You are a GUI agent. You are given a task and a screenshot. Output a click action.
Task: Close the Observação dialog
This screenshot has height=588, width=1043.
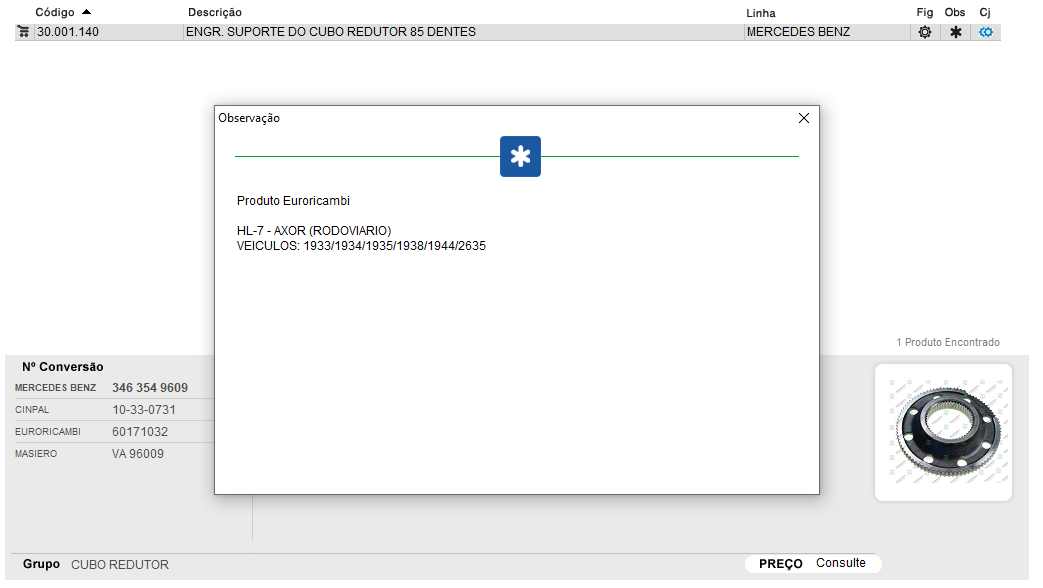pyautogui.click(x=803, y=118)
